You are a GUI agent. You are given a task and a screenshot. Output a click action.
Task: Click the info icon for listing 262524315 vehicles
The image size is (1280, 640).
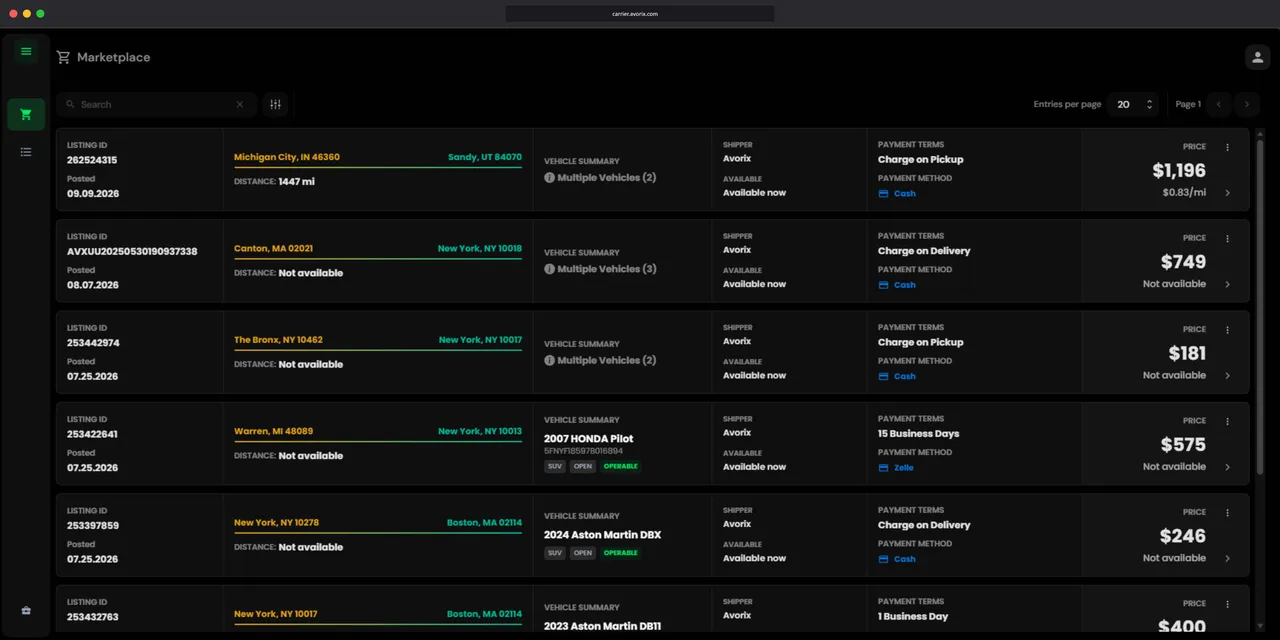pos(549,178)
